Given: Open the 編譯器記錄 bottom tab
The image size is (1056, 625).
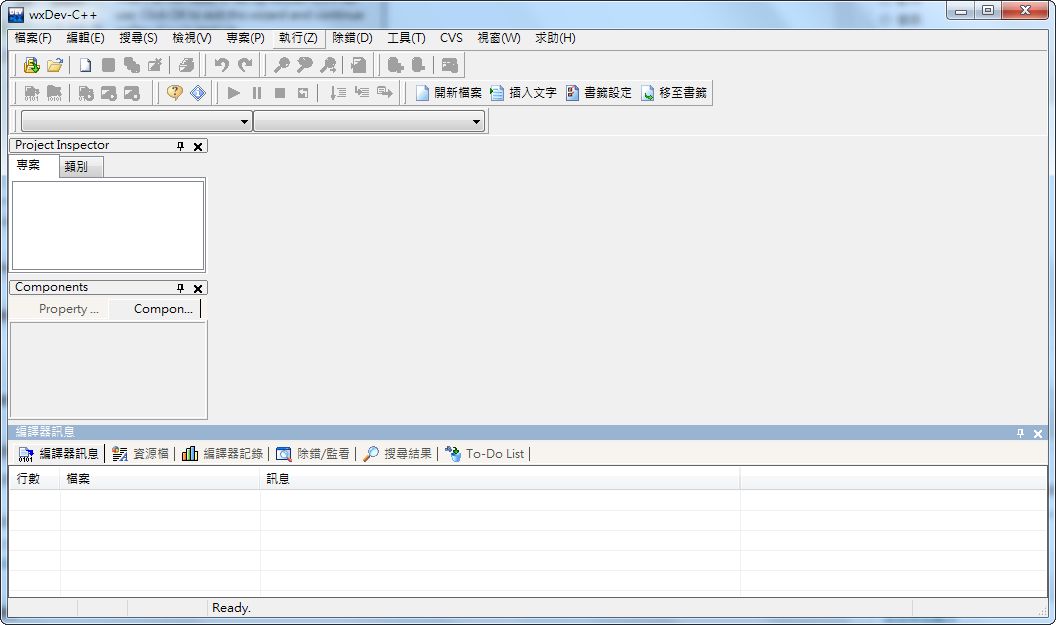Looking at the screenshot, I should pyautogui.click(x=223, y=454).
